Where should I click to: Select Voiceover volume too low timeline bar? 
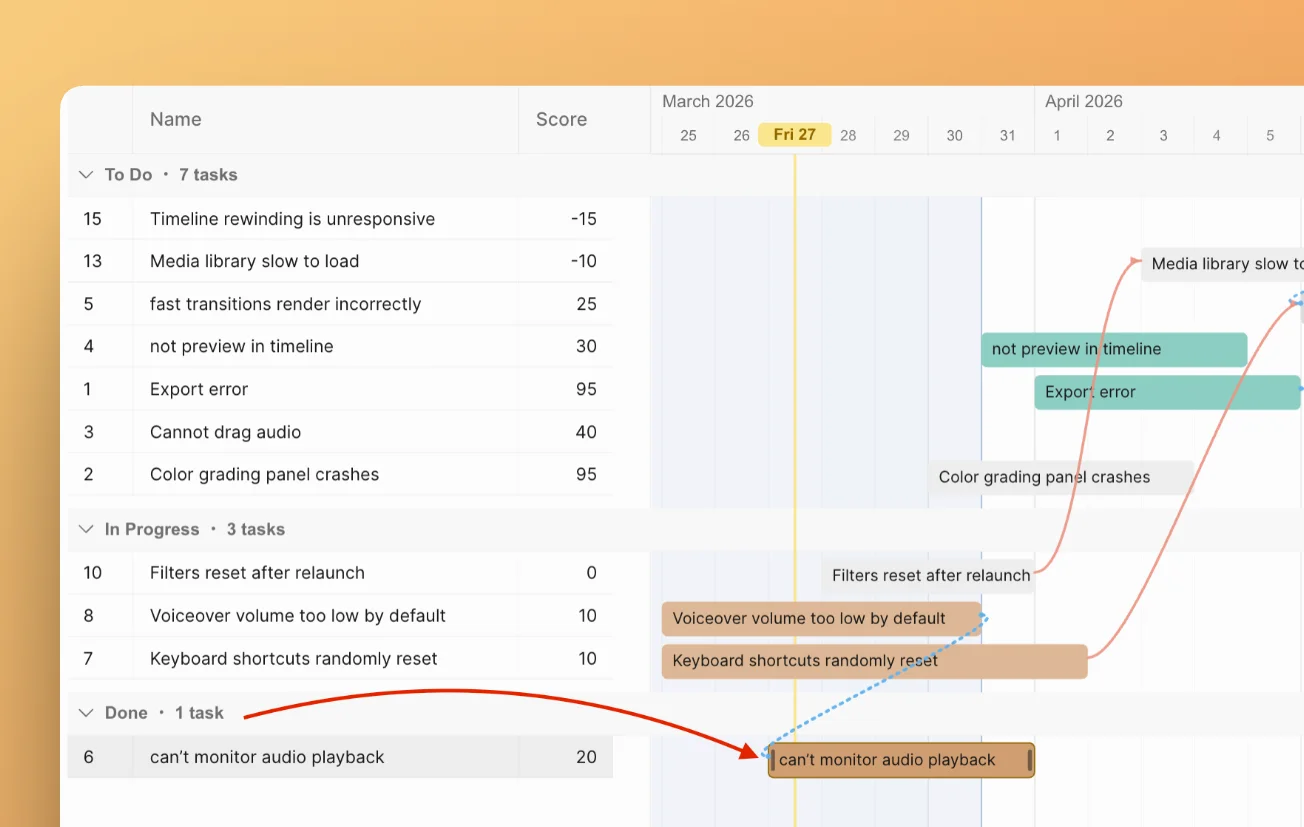point(820,619)
